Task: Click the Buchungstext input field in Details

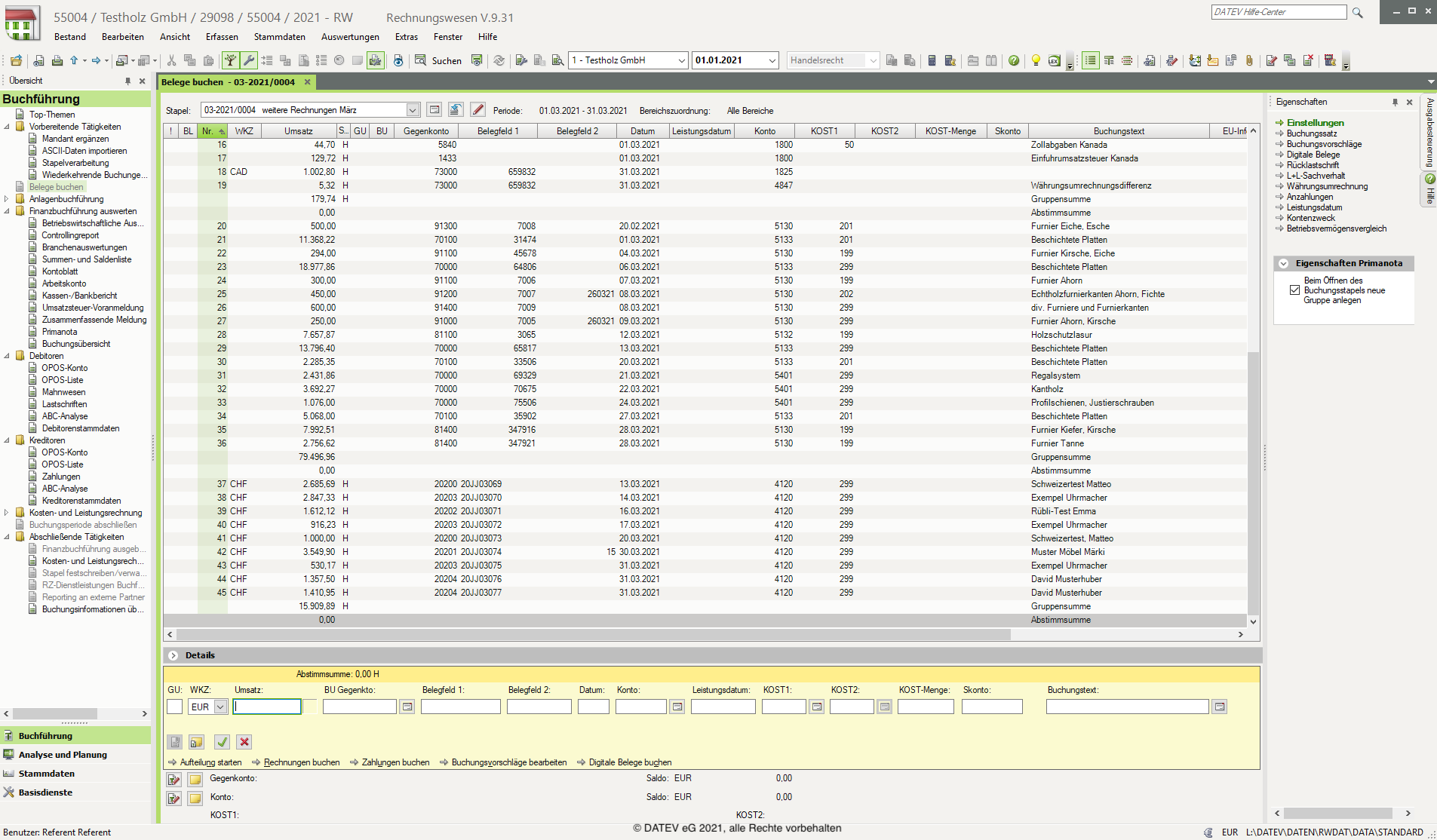Action: (1127, 707)
